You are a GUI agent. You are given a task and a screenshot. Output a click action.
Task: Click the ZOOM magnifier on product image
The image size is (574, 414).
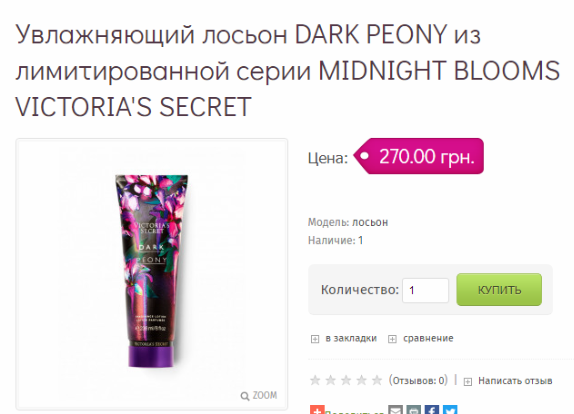258,396
